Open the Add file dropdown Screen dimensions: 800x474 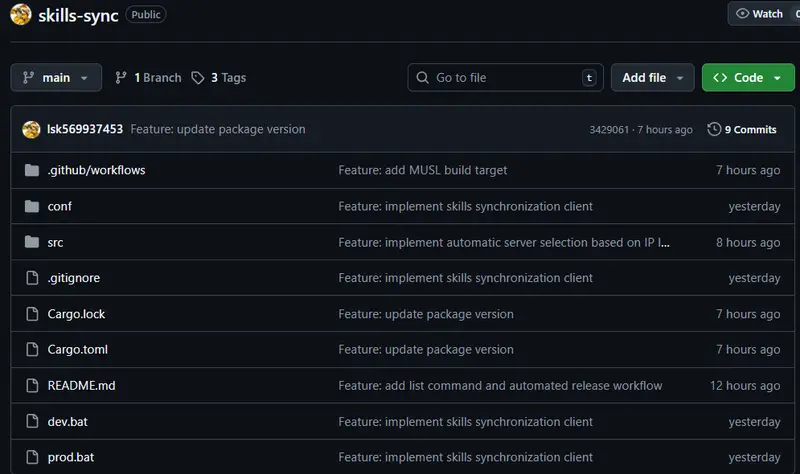coord(652,78)
